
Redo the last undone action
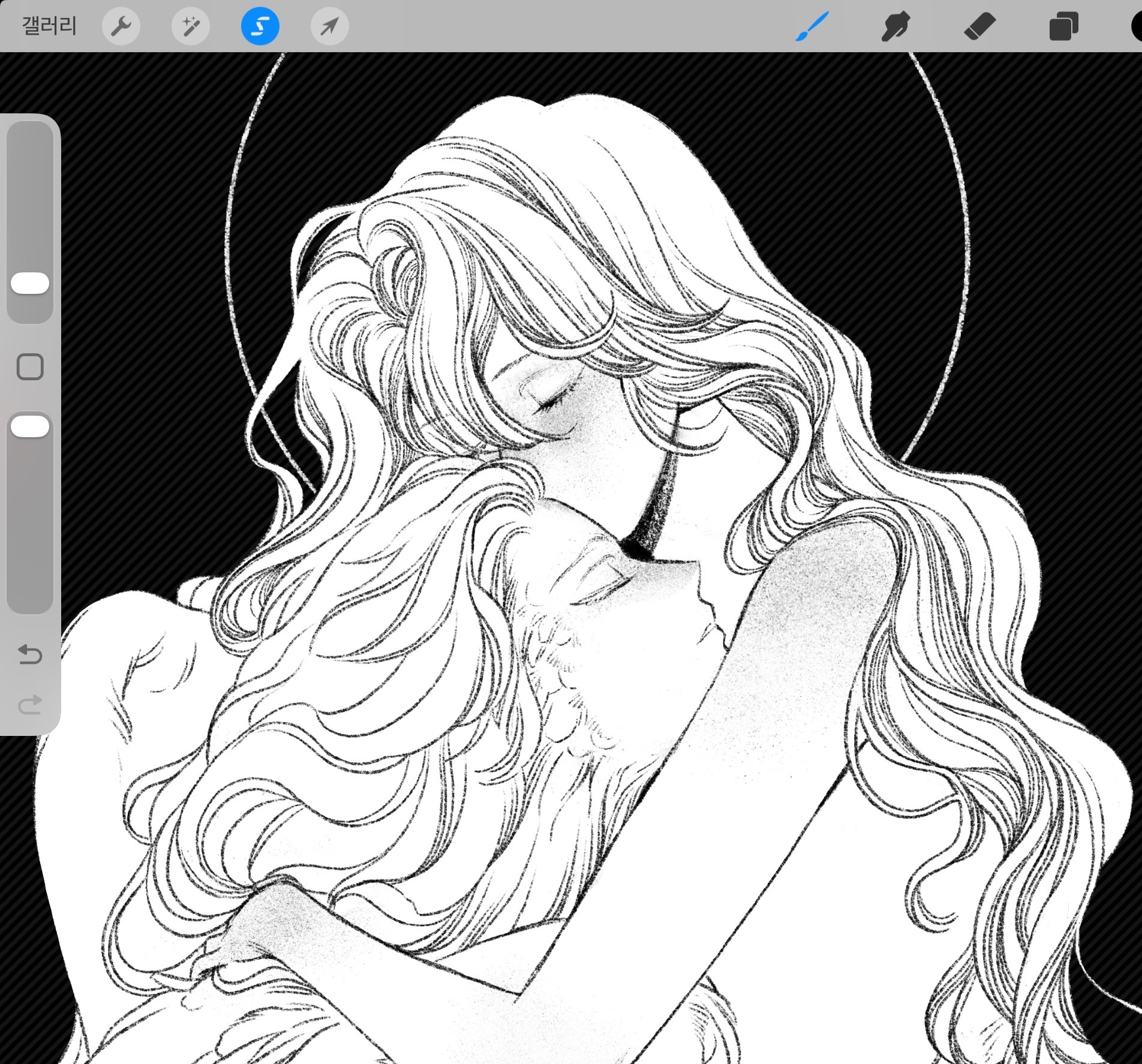(30, 705)
